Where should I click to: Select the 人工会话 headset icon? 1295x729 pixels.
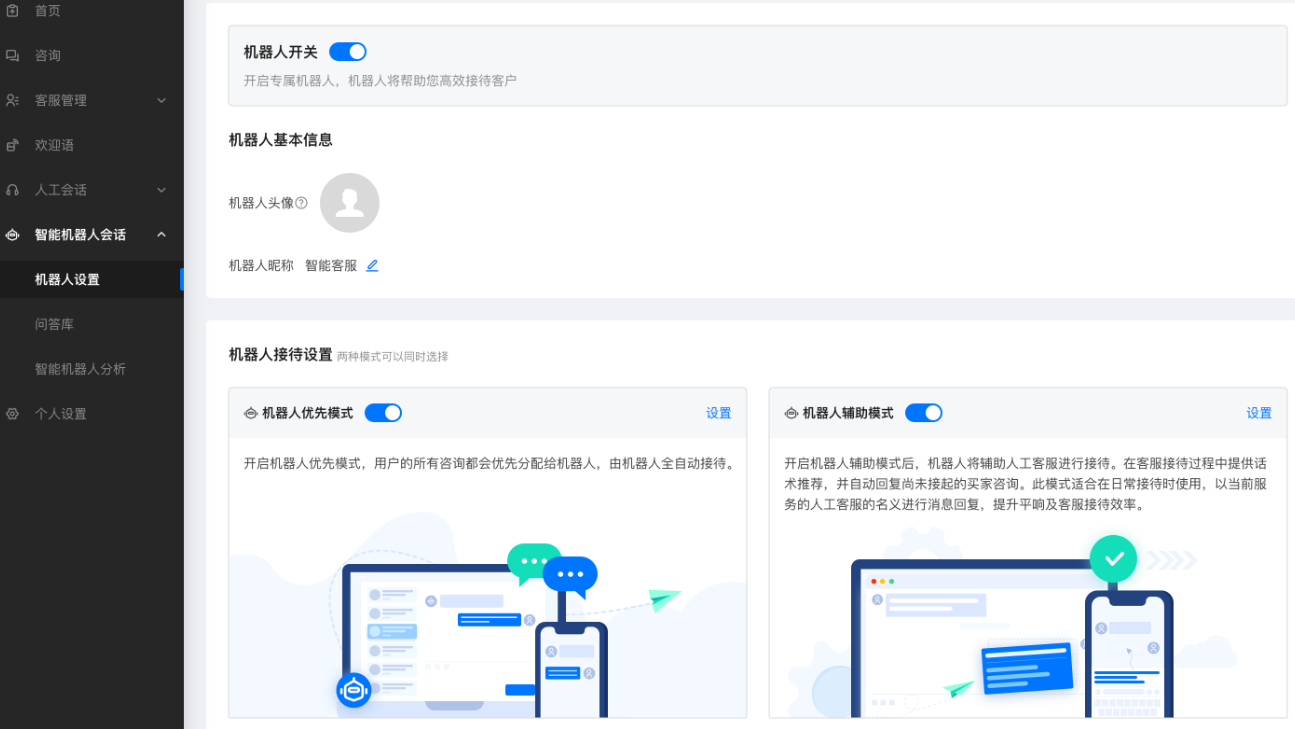pos(14,189)
